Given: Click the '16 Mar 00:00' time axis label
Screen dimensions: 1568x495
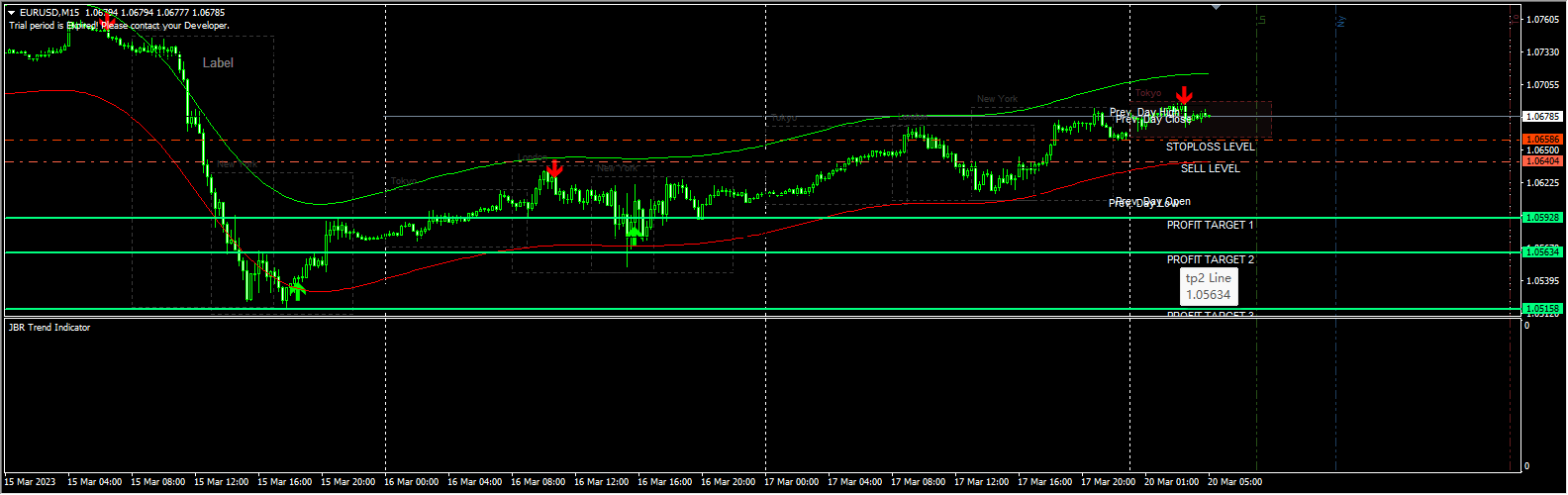Looking at the screenshot, I should 412,482.
